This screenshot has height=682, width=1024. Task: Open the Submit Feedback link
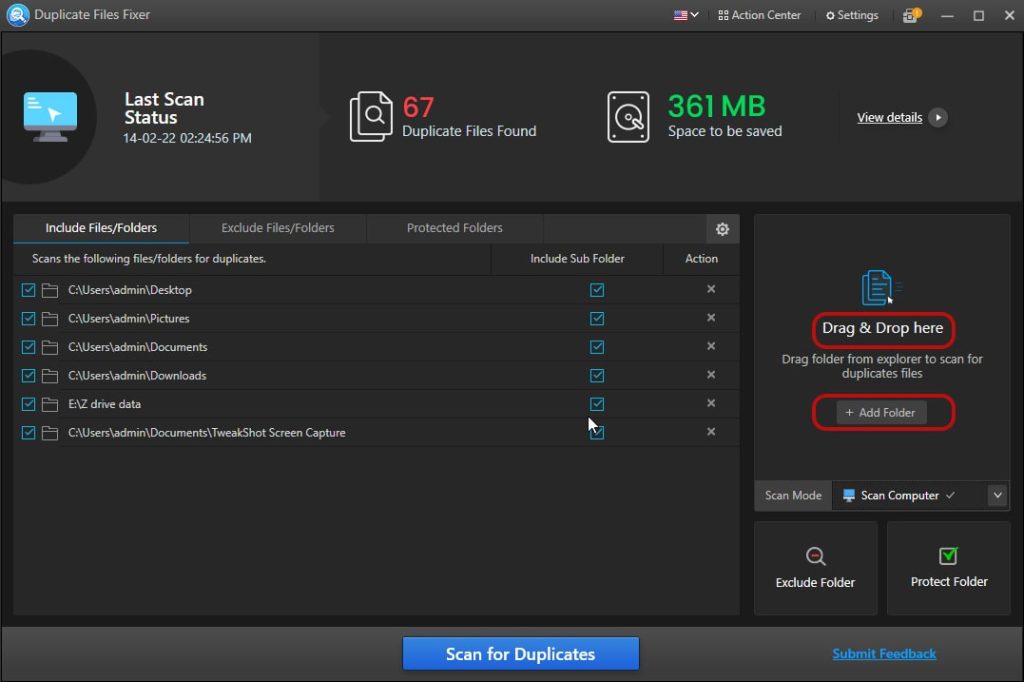(x=884, y=654)
